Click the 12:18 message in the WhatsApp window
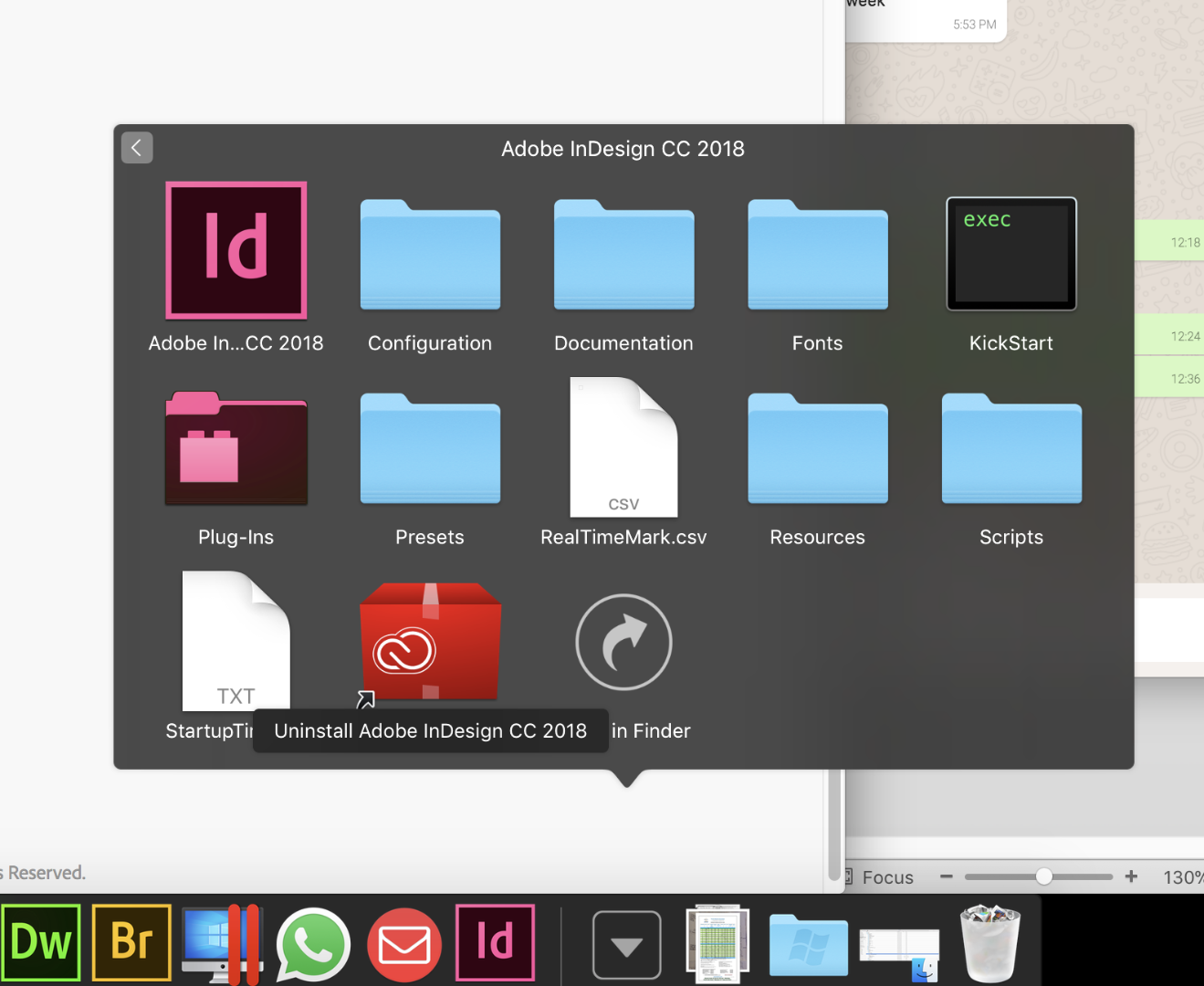The image size is (1204, 986). coord(1168,242)
